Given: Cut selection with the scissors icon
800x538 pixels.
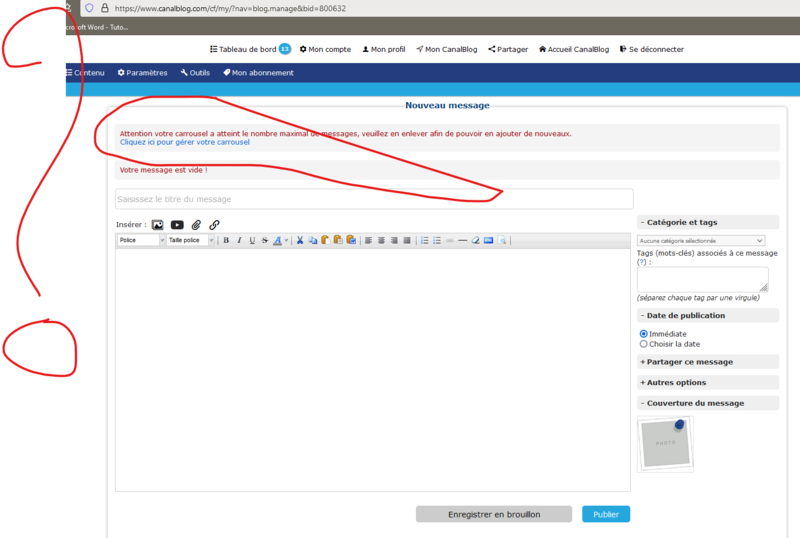Looking at the screenshot, I should click(300, 240).
